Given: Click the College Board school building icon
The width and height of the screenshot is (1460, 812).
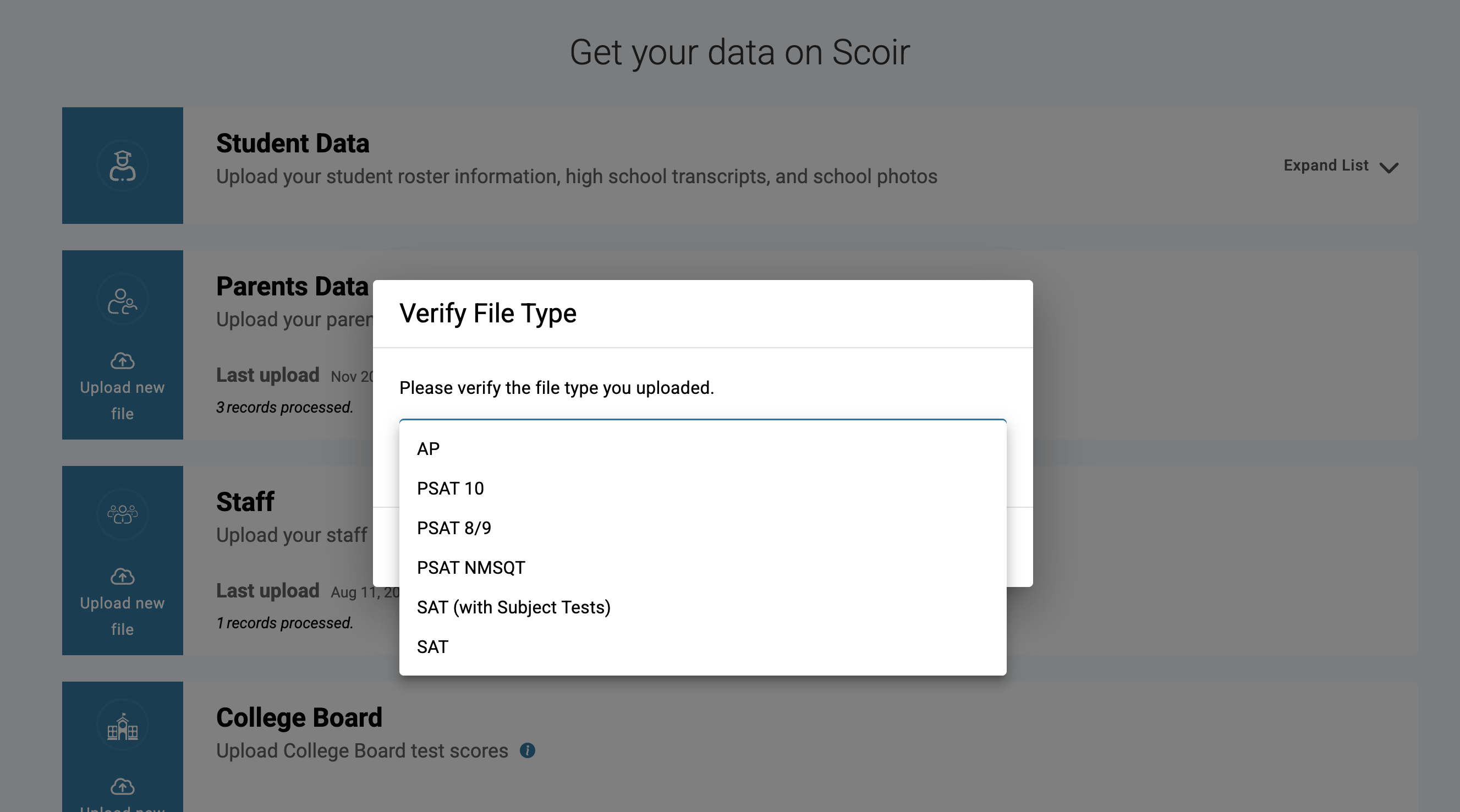Looking at the screenshot, I should coord(123,726).
